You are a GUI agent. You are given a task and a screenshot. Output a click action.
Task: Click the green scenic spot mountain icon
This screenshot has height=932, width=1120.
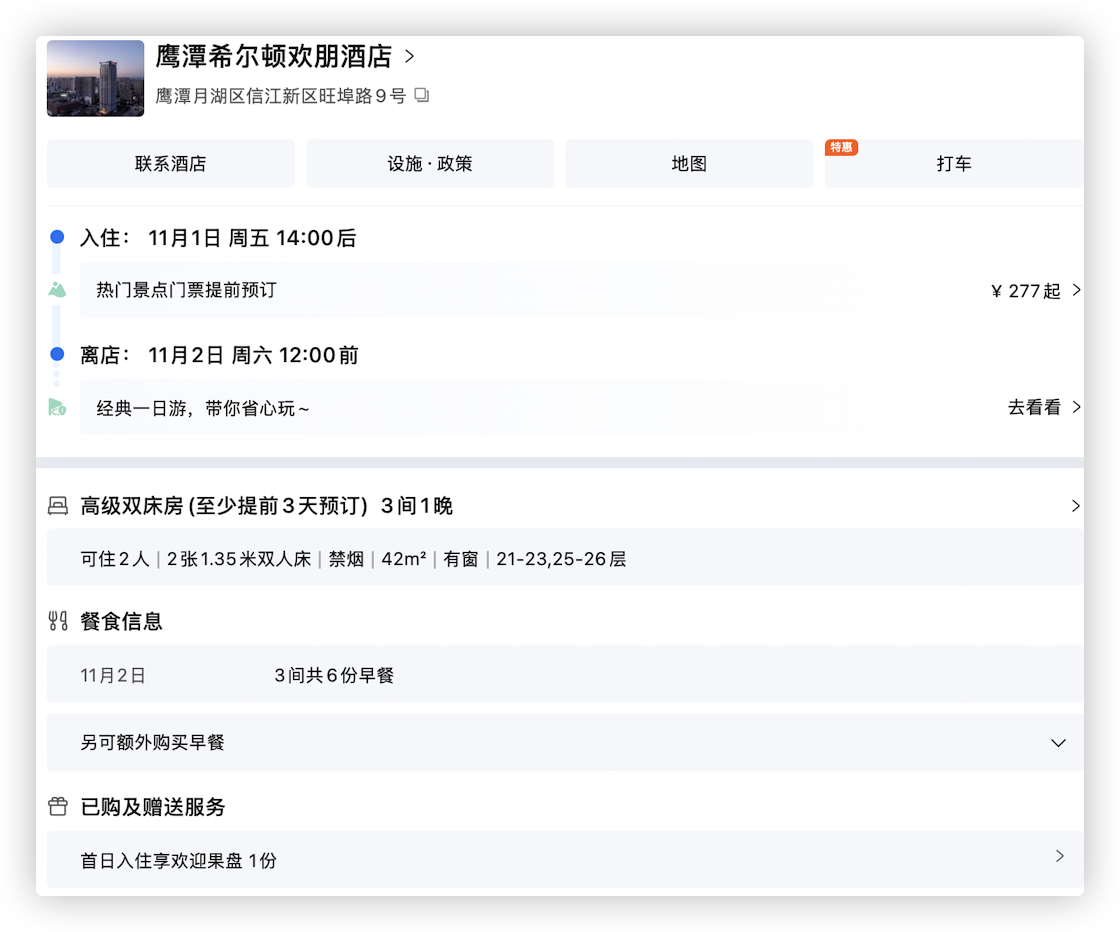pos(57,290)
